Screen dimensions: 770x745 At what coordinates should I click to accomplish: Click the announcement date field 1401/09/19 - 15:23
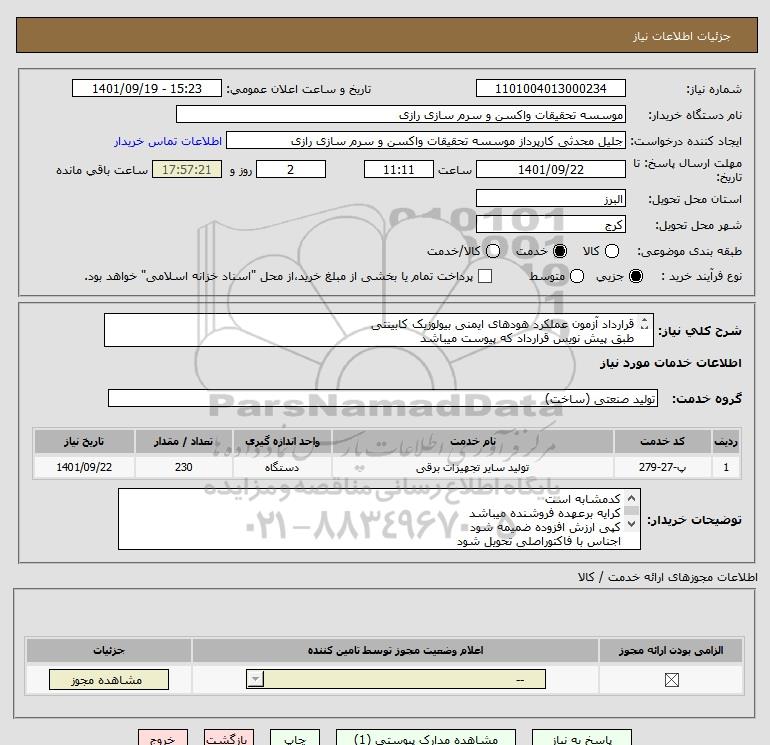pyautogui.click(x=147, y=88)
